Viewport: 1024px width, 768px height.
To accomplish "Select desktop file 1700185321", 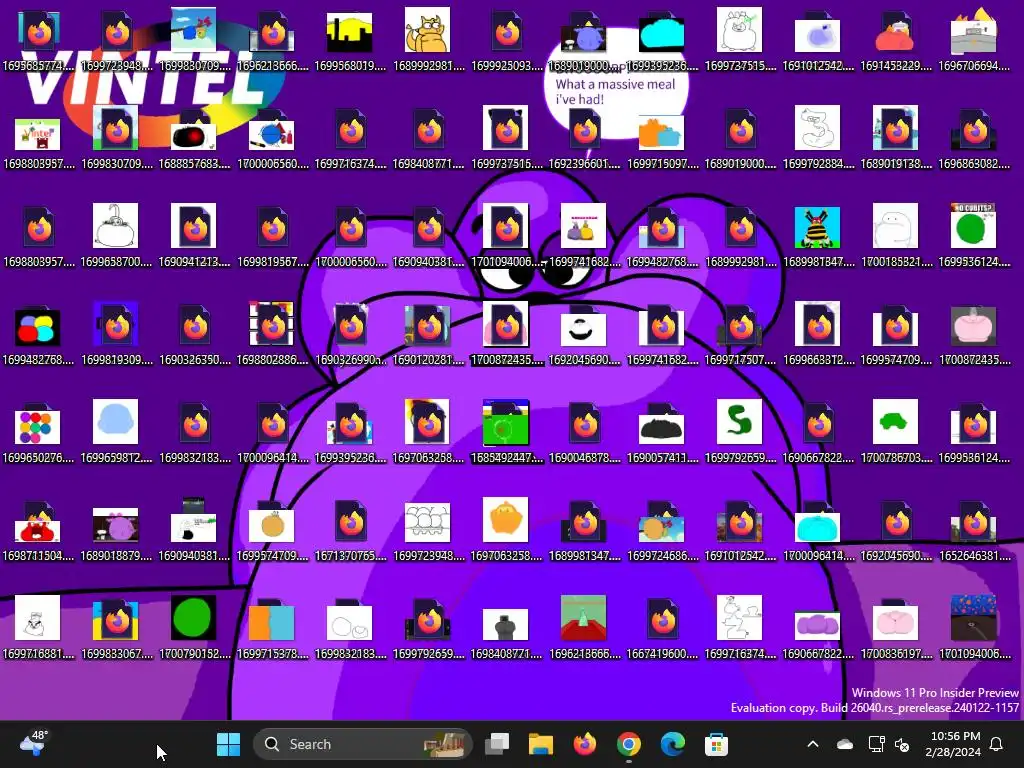I will [x=896, y=235].
